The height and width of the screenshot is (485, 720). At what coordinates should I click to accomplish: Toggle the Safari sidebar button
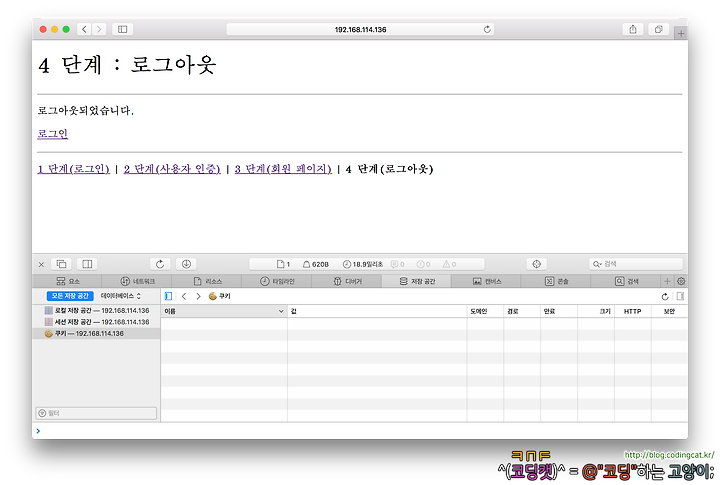click(123, 29)
